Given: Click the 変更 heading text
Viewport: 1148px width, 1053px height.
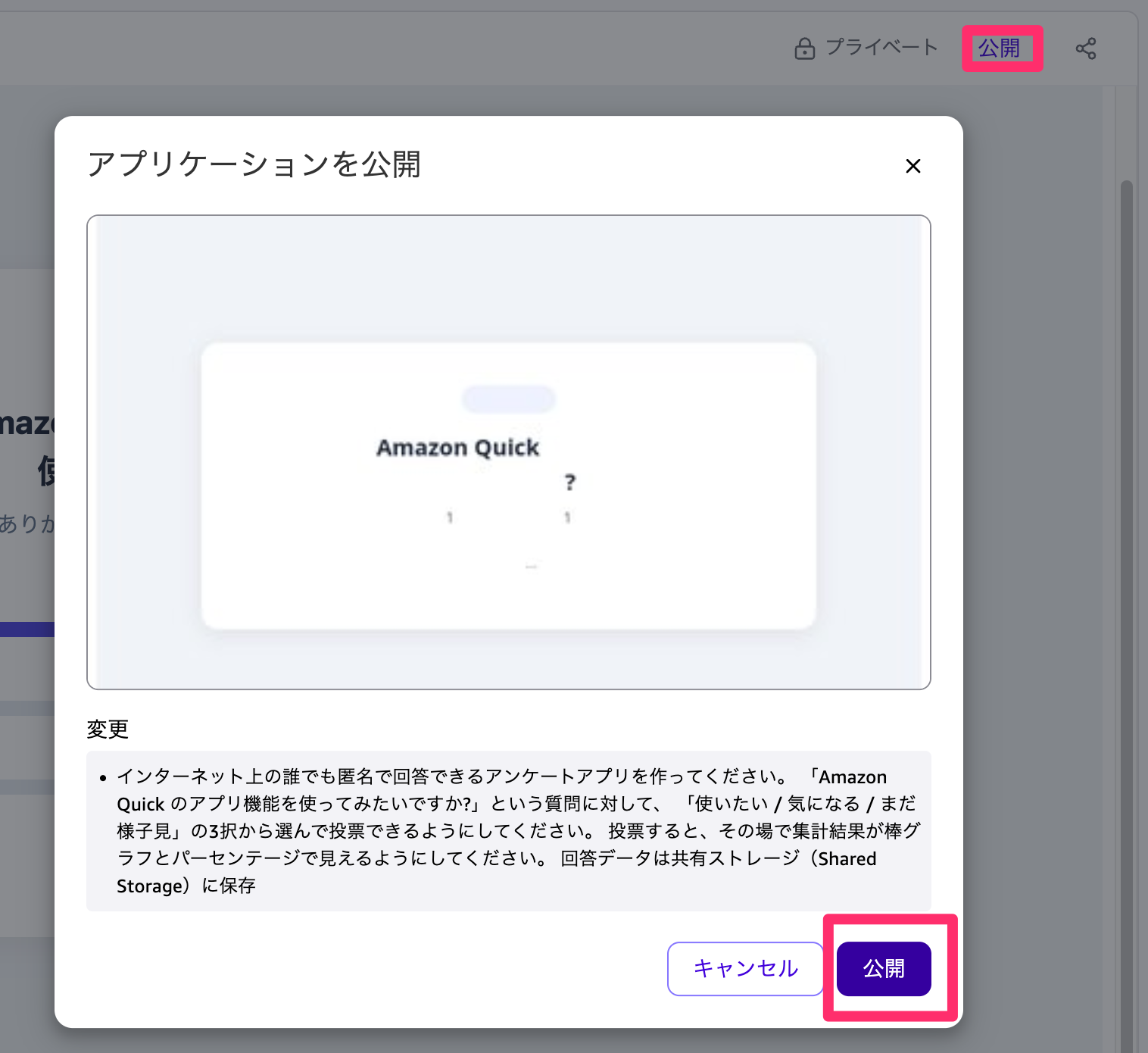Looking at the screenshot, I should click(x=108, y=729).
